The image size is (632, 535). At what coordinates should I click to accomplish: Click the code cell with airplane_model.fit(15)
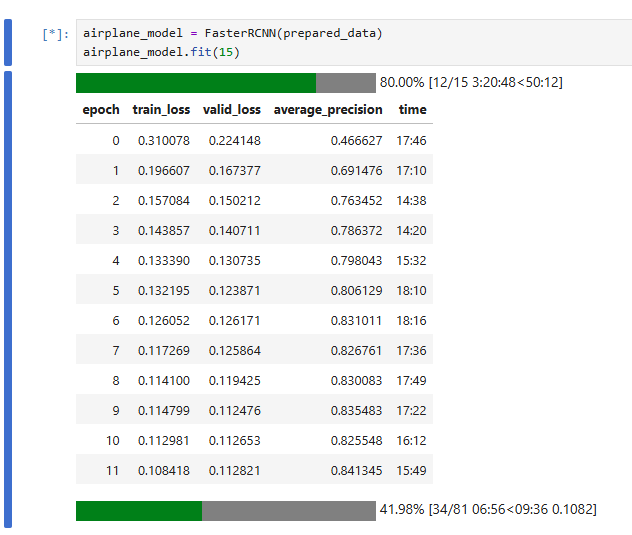[x=354, y=42]
